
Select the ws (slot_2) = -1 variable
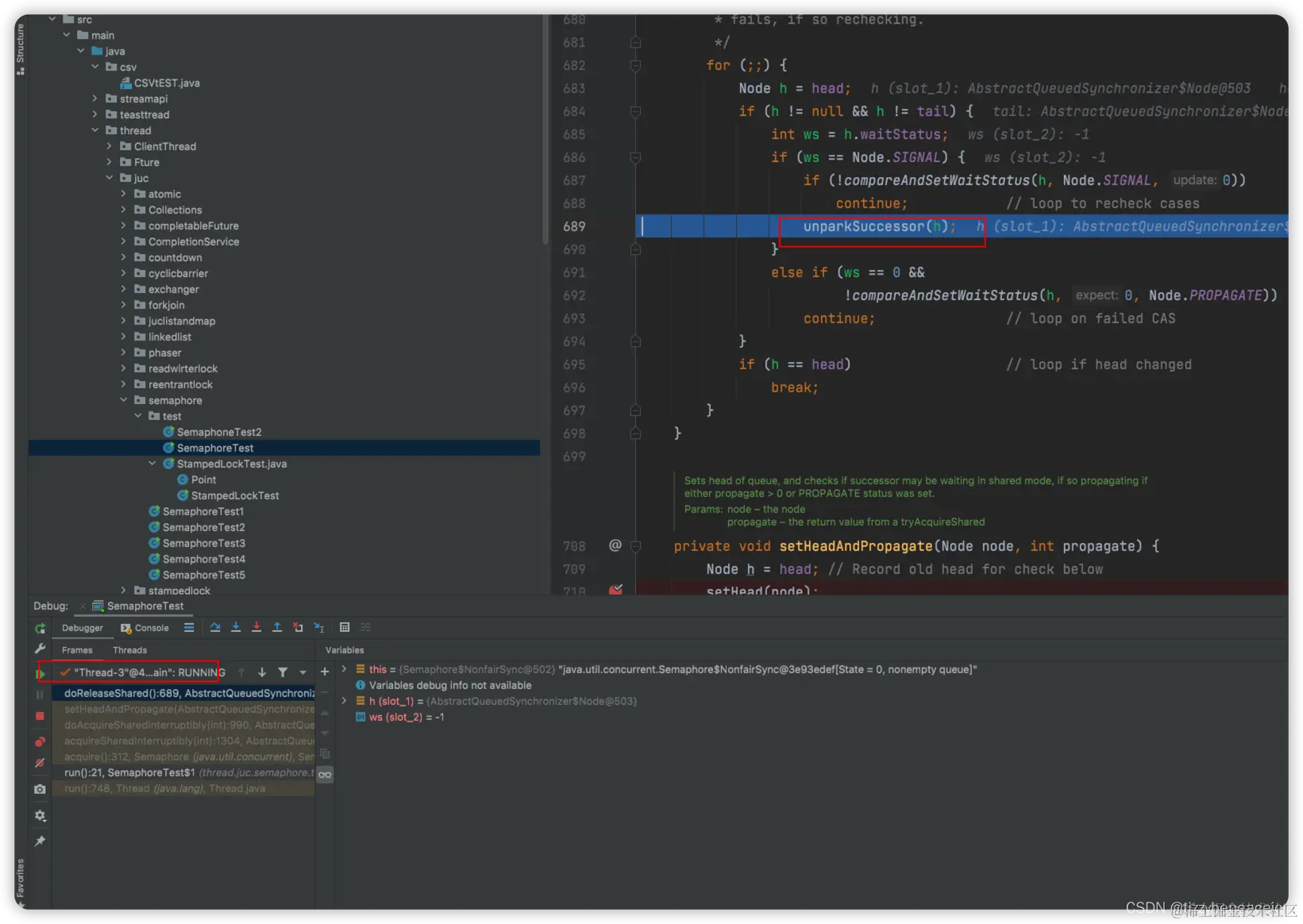(400, 717)
